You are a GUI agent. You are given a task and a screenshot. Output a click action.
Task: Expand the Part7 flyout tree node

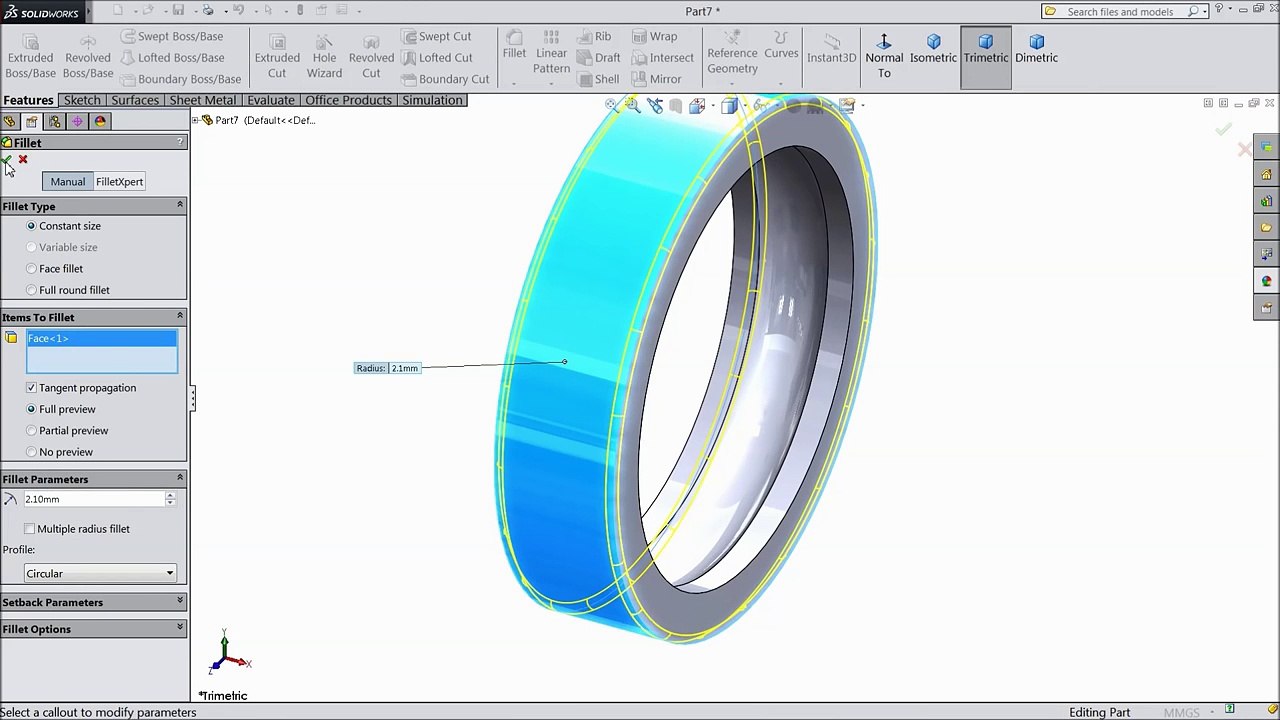click(x=195, y=121)
